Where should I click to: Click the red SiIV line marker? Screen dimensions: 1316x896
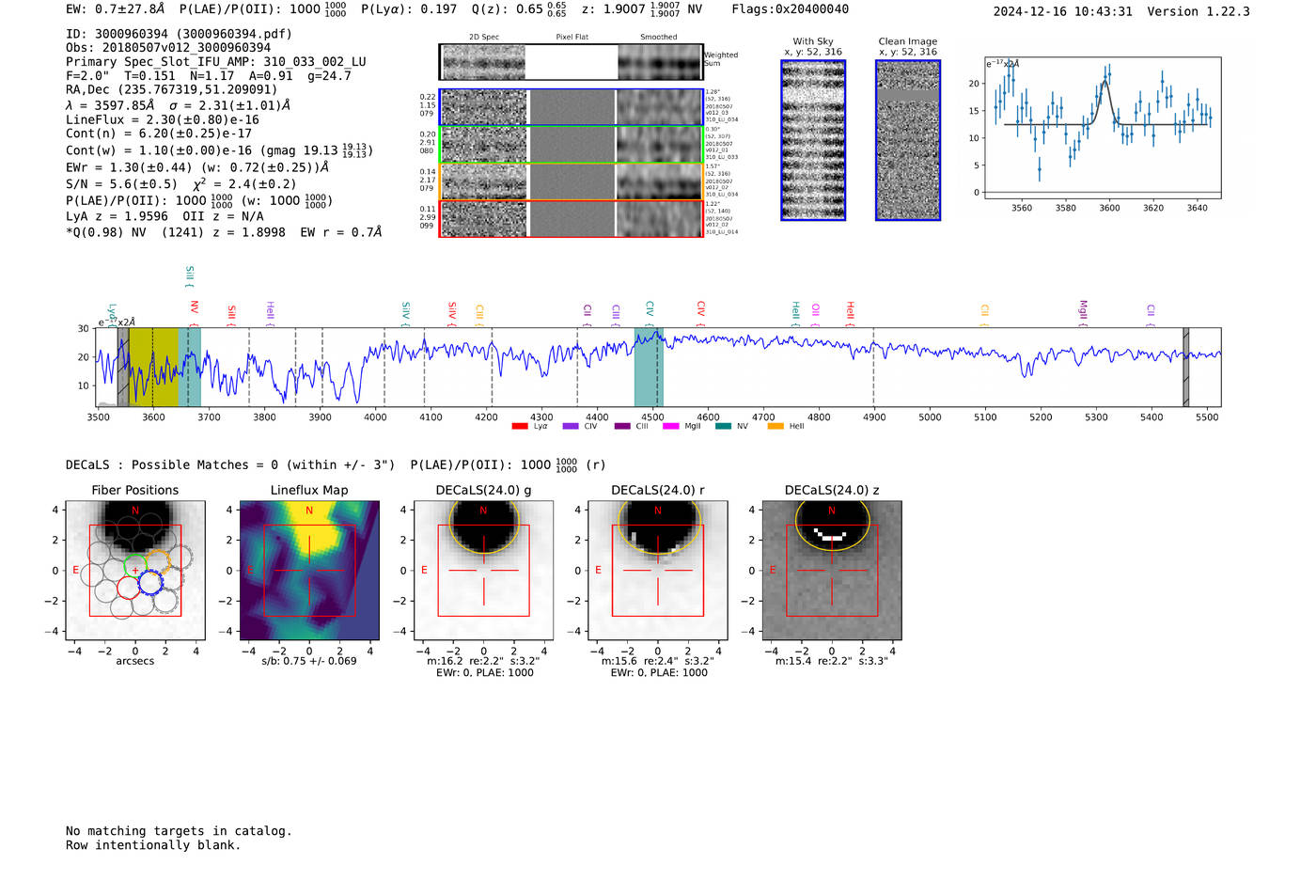[x=451, y=312]
